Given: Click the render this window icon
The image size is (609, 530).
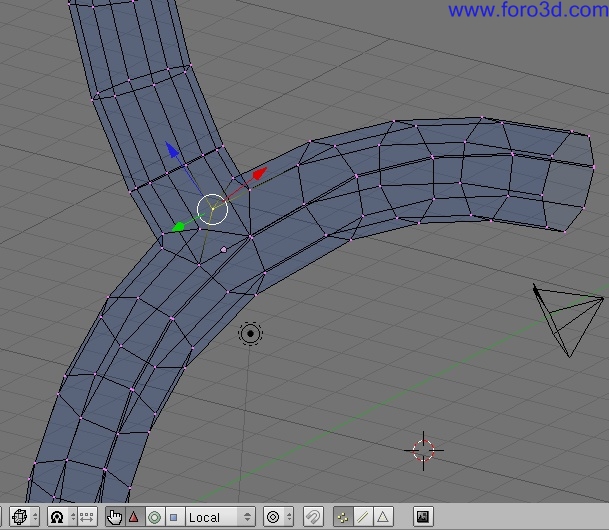Looking at the screenshot, I should pos(423,517).
